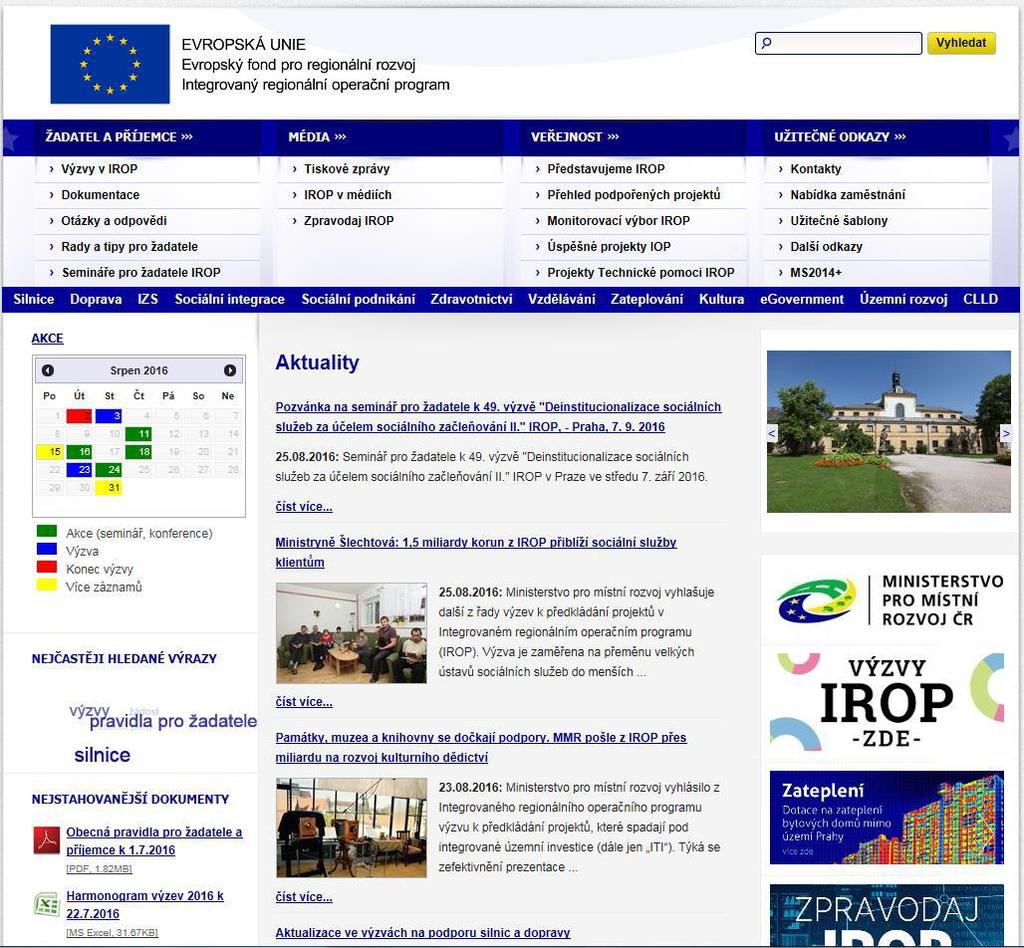
Task: Go to previous month in calendar
Action: tap(48, 370)
